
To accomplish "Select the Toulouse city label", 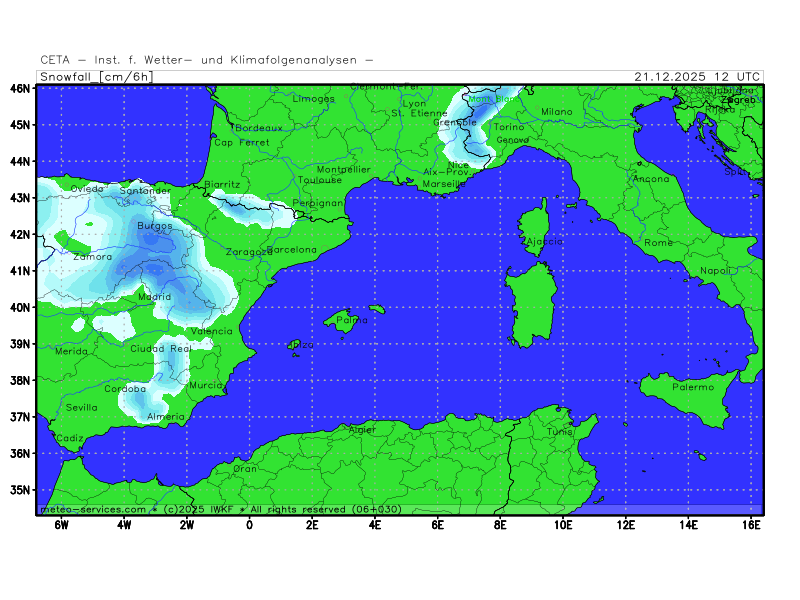I will (320, 180).
